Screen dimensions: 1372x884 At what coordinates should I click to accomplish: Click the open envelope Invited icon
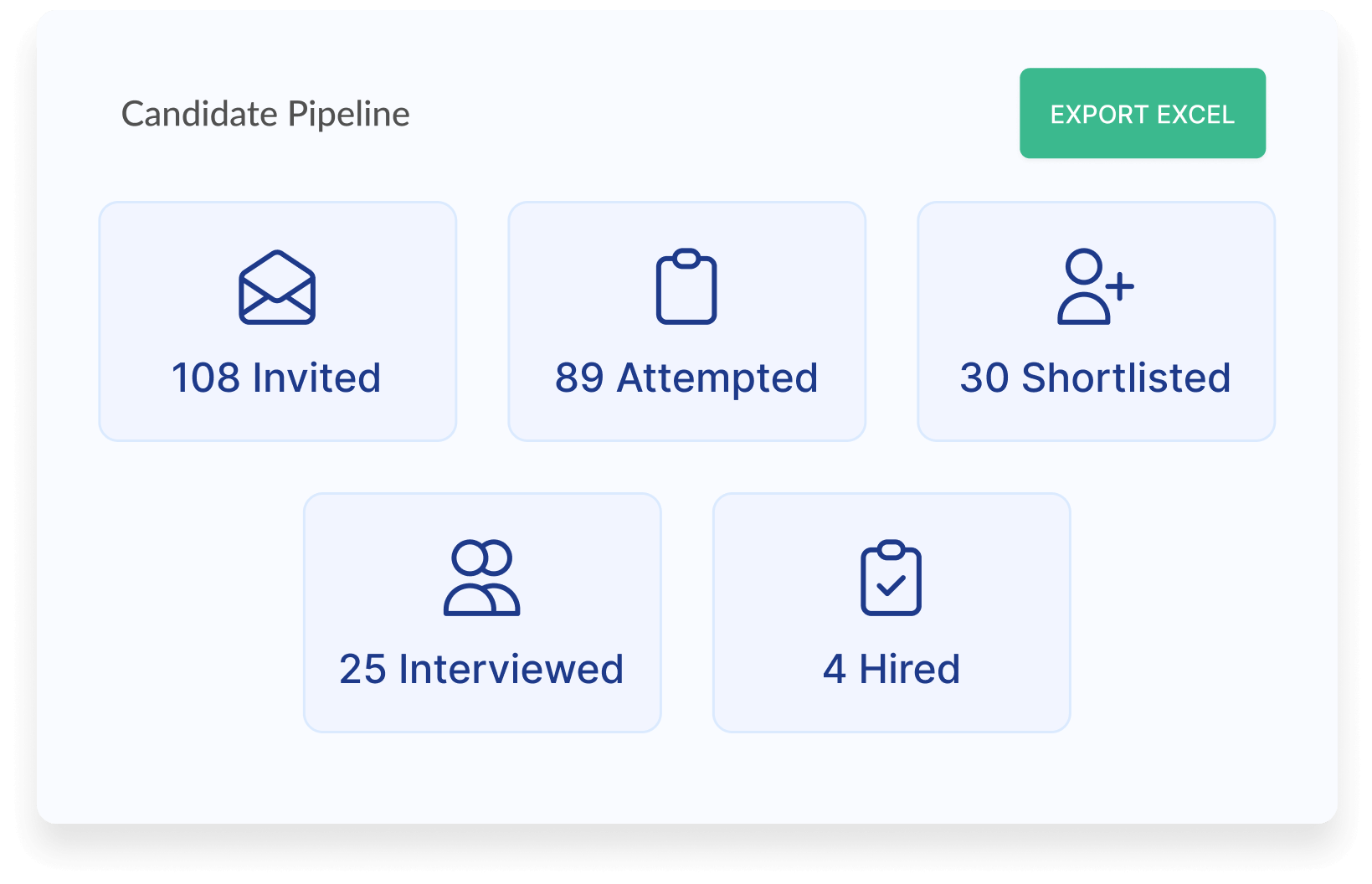click(276, 290)
